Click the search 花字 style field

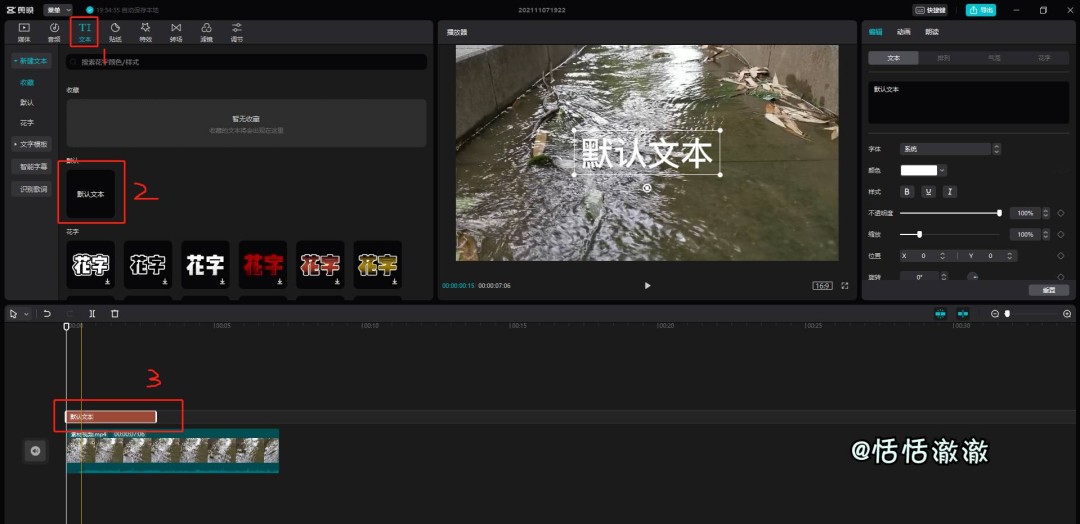tap(247, 62)
